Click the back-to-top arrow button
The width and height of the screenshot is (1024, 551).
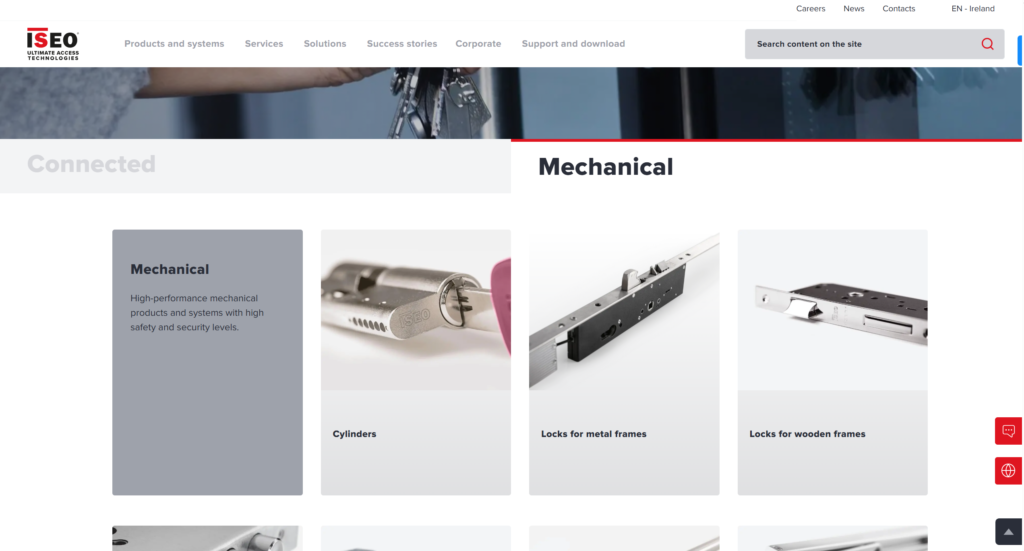(1008, 531)
